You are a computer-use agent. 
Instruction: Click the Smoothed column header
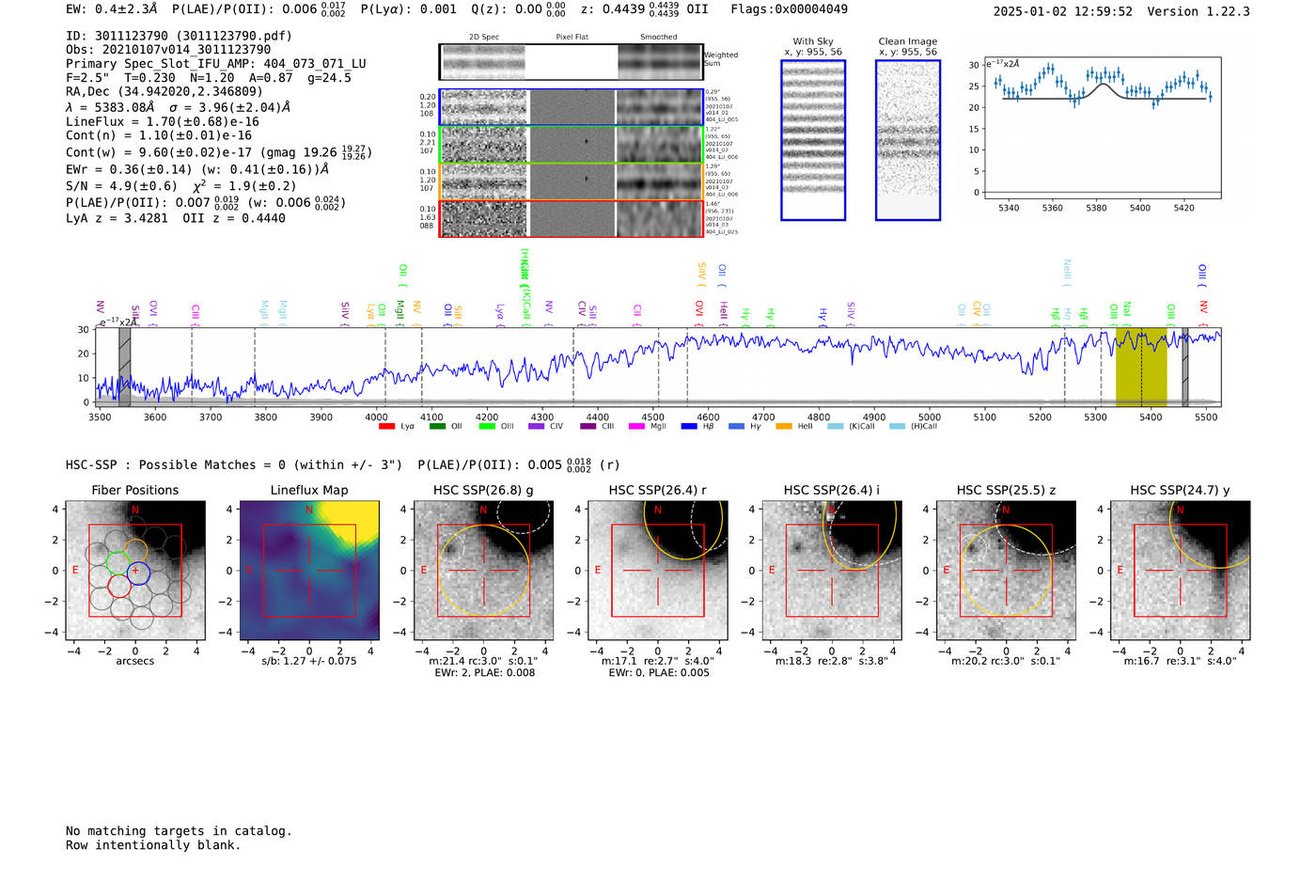[x=659, y=38]
